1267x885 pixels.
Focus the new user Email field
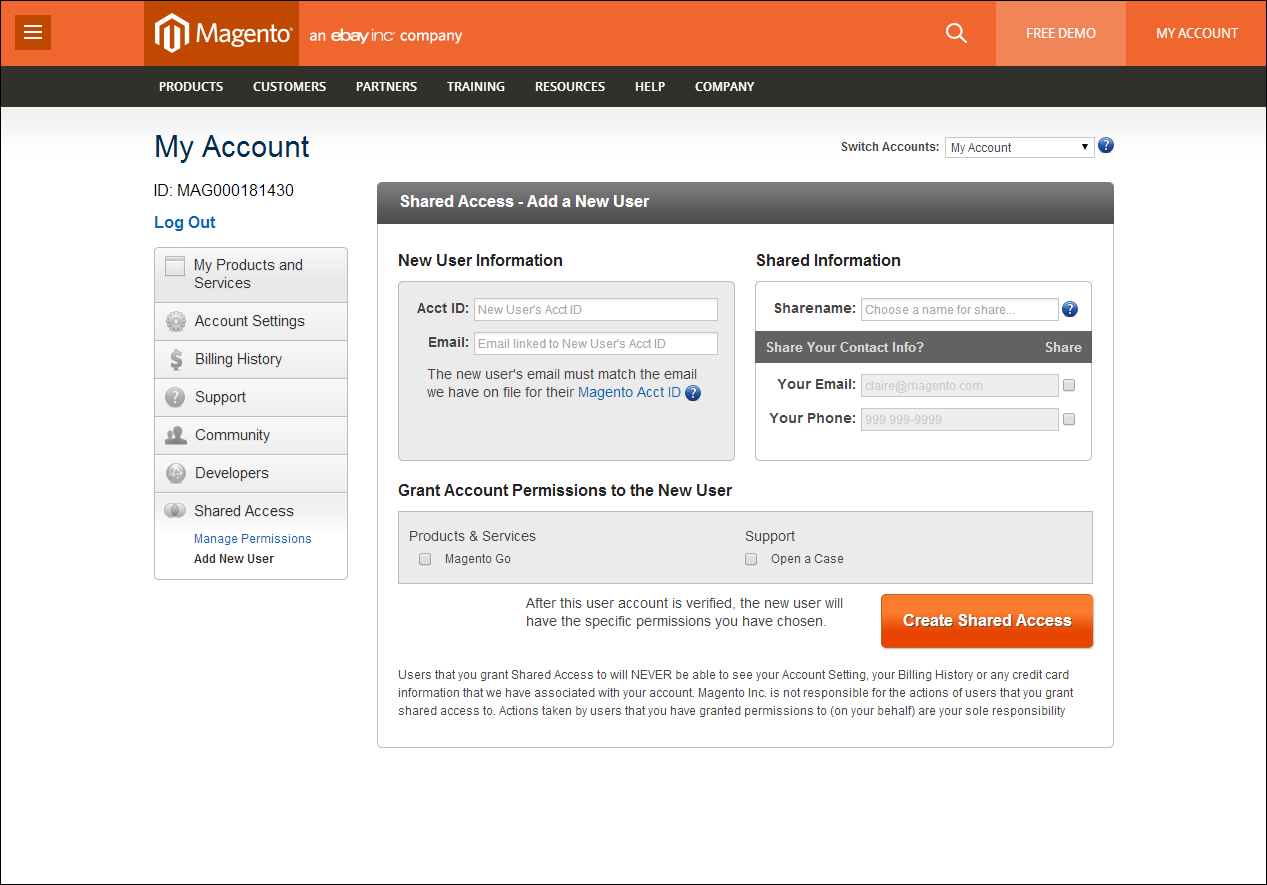596,343
